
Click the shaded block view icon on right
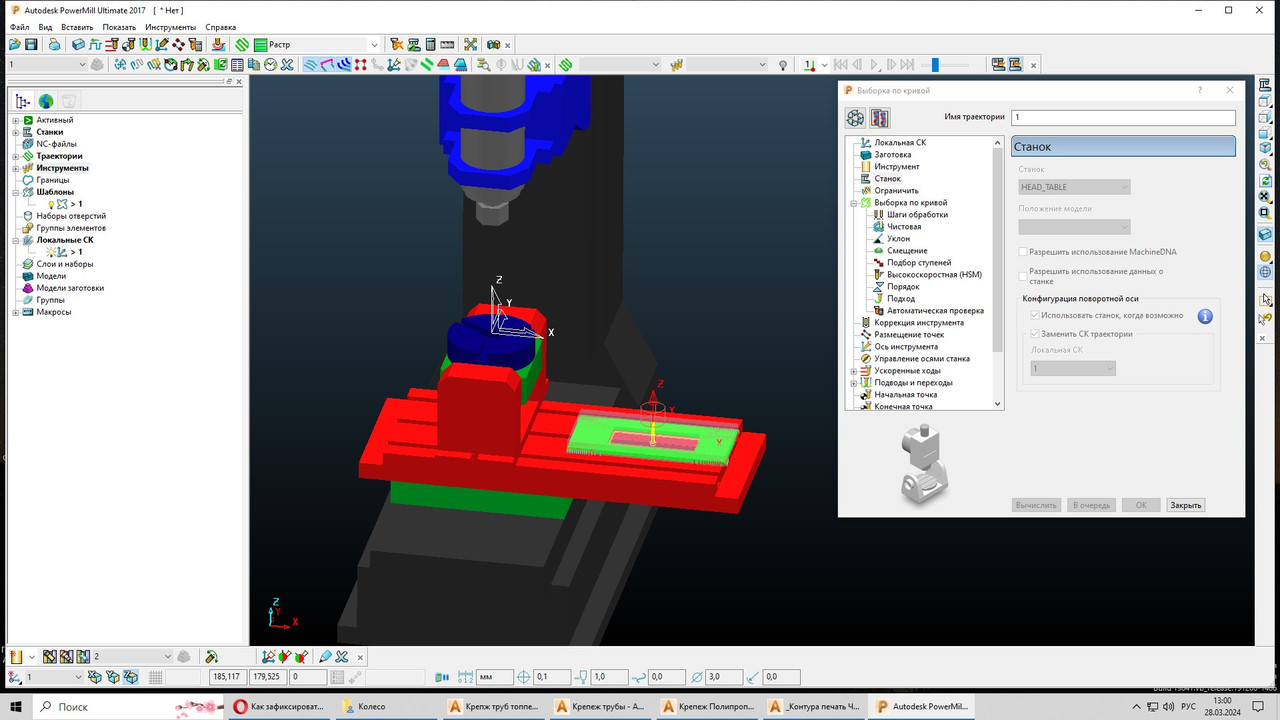1265,234
